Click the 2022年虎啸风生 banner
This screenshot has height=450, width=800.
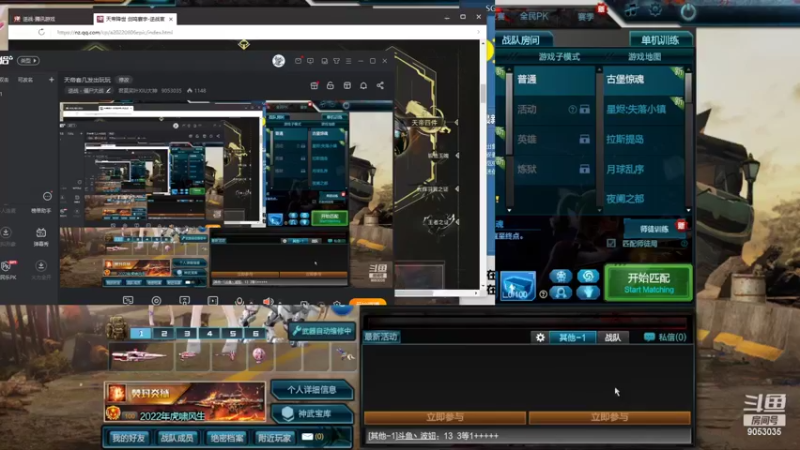[x=185, y=402]
